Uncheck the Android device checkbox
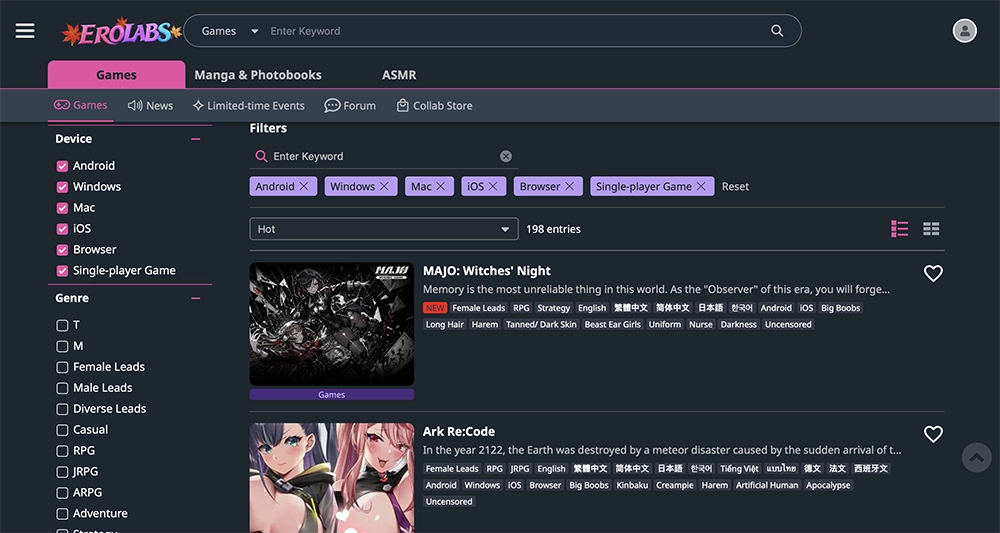This screenshot has width=1000, height=533. pos(62,166)
